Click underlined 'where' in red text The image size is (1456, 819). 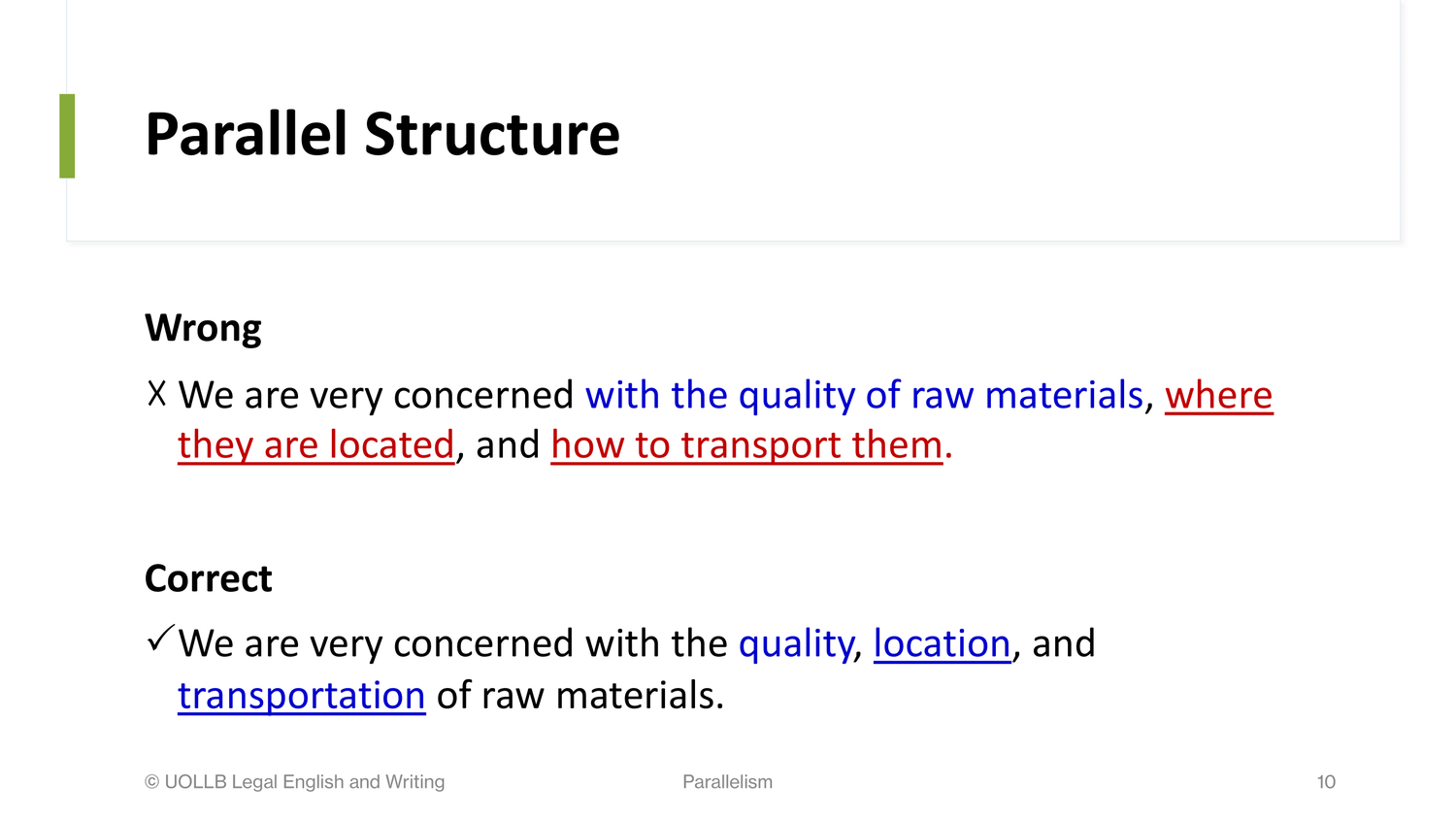coord(1218,395)
